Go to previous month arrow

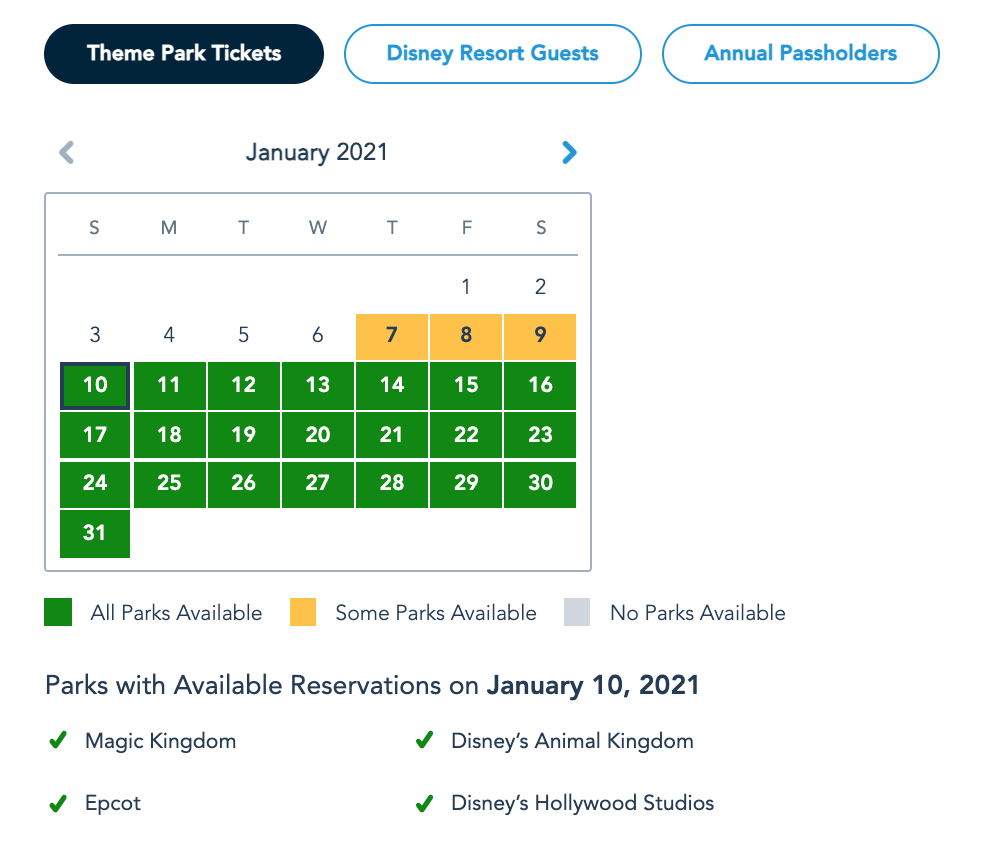pos(67,152)
